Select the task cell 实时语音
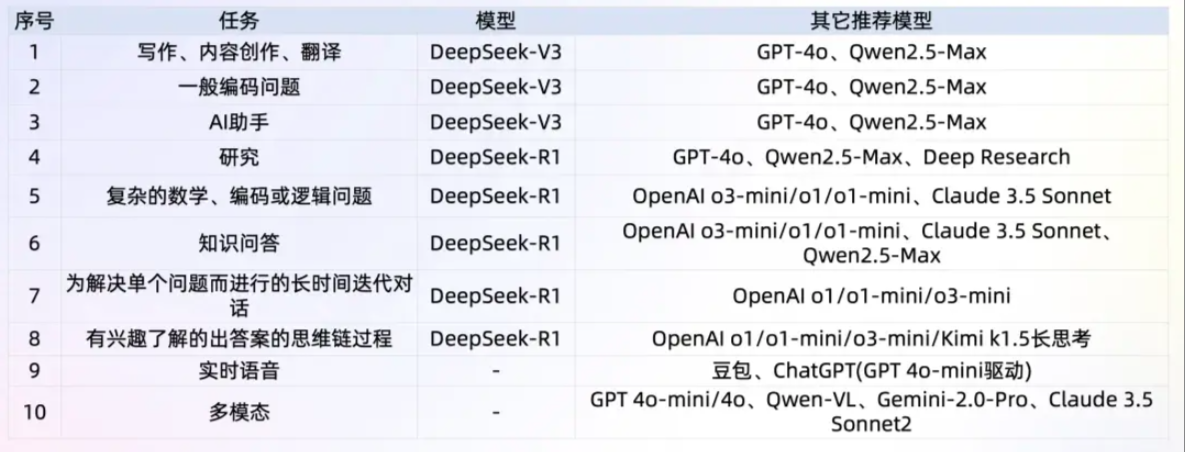Image resolution: width=1185 pixels, height=452 pixels. 240,371
